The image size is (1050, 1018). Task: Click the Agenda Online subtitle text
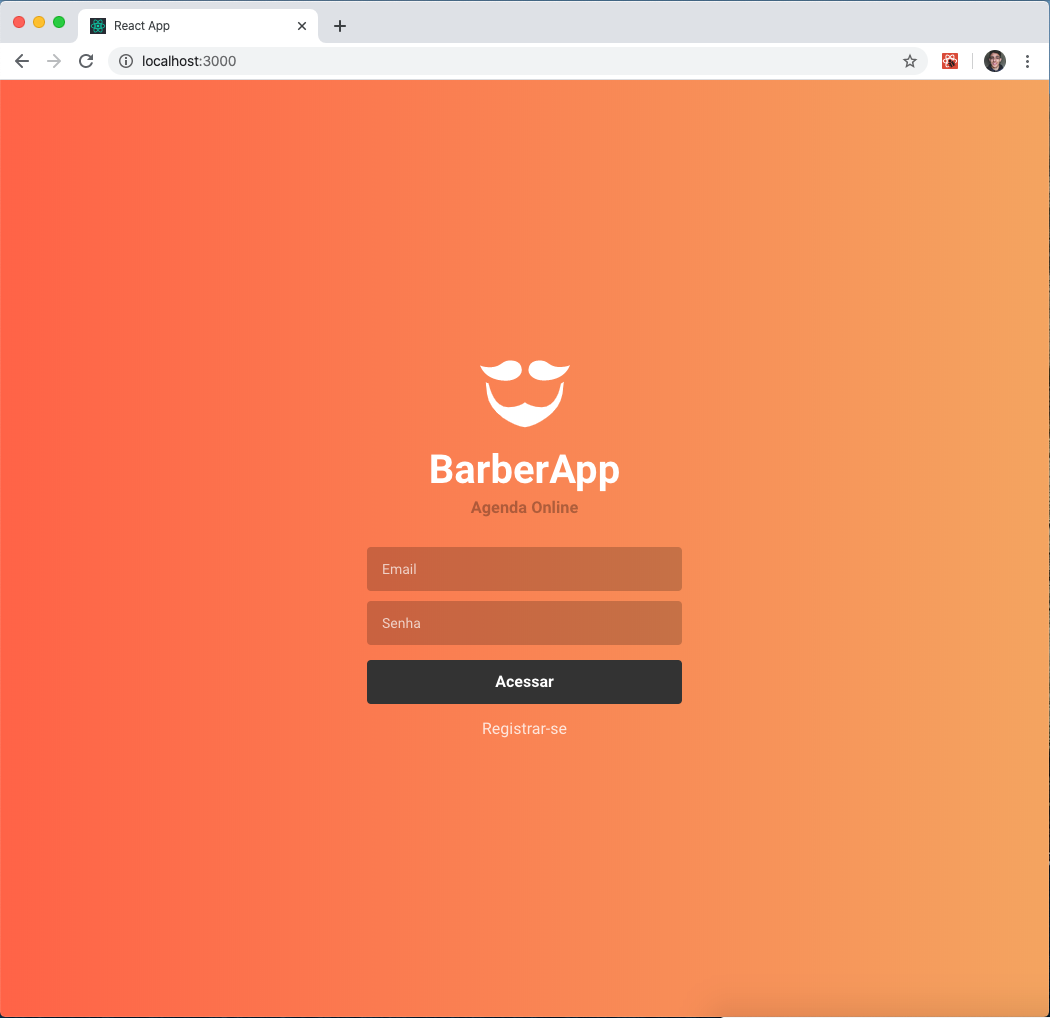[x=524, y=507]
